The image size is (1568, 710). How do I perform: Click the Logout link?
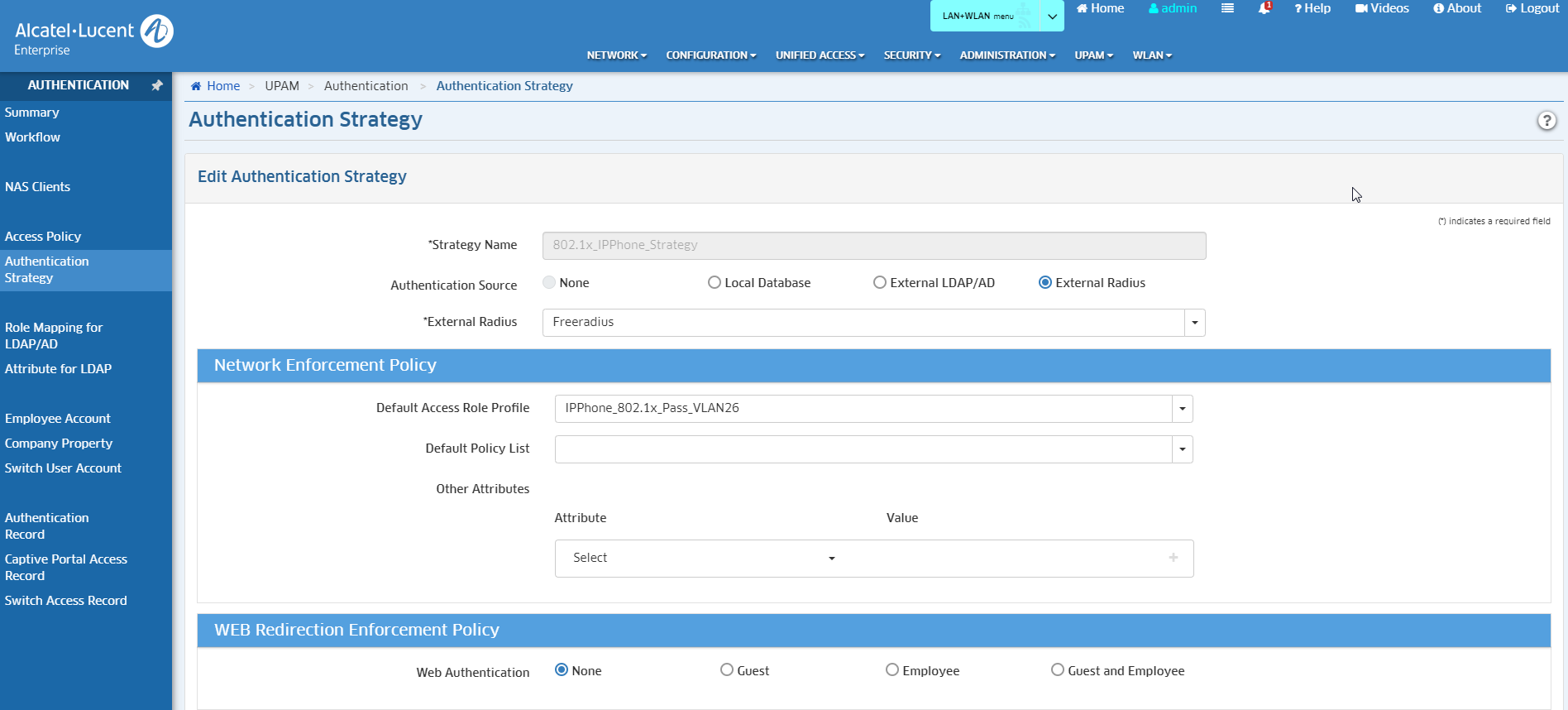(x=1532, y=8)
